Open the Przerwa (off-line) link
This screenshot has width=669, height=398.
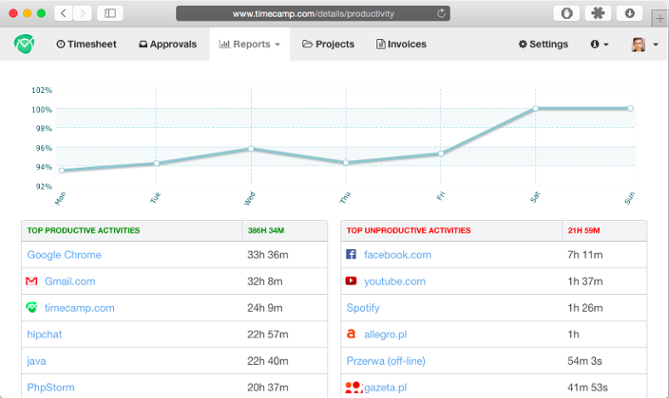(386, 361)
